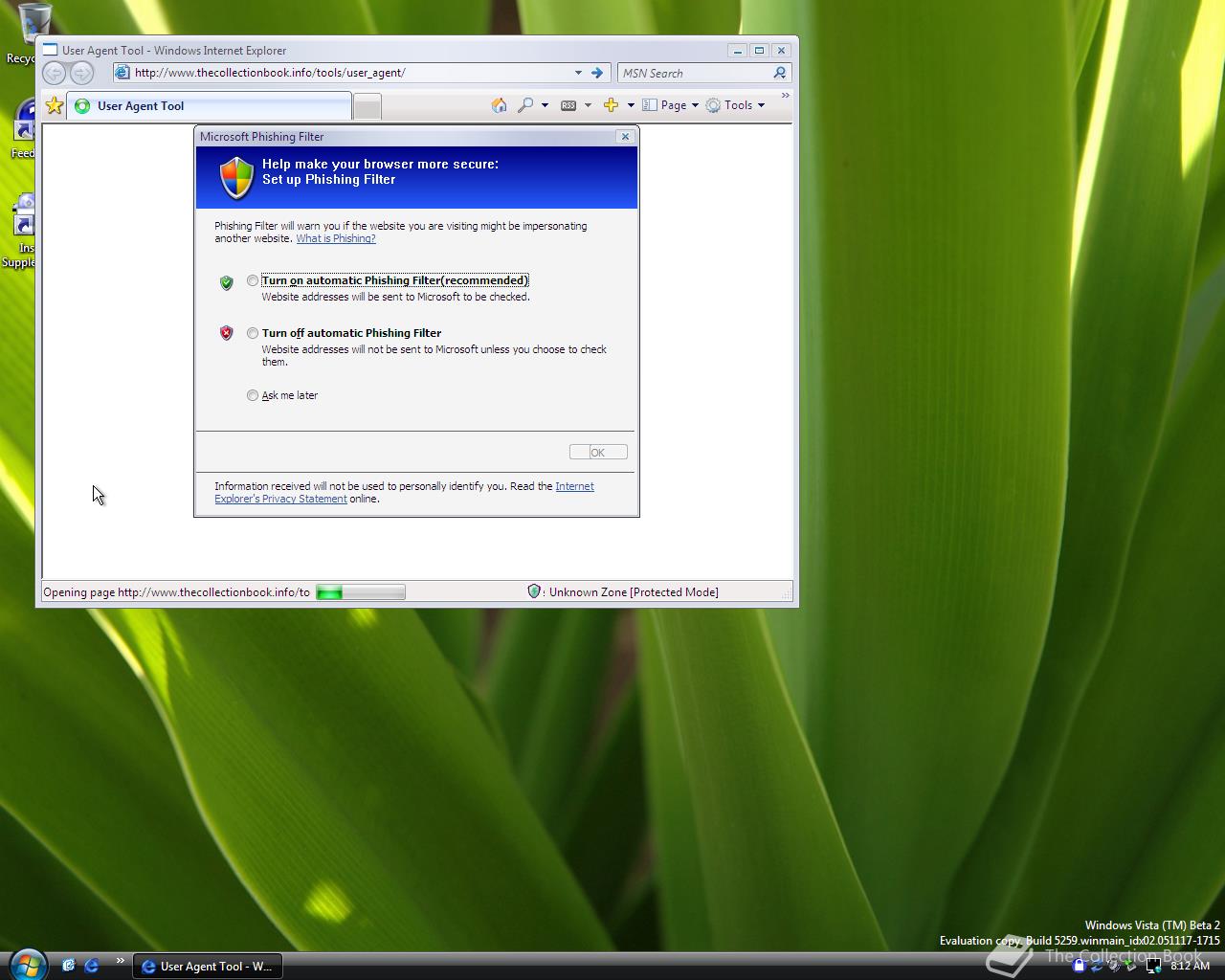Click the page icon in address bar
This screenshot has width=1225, height=980.
click(122, 73)
